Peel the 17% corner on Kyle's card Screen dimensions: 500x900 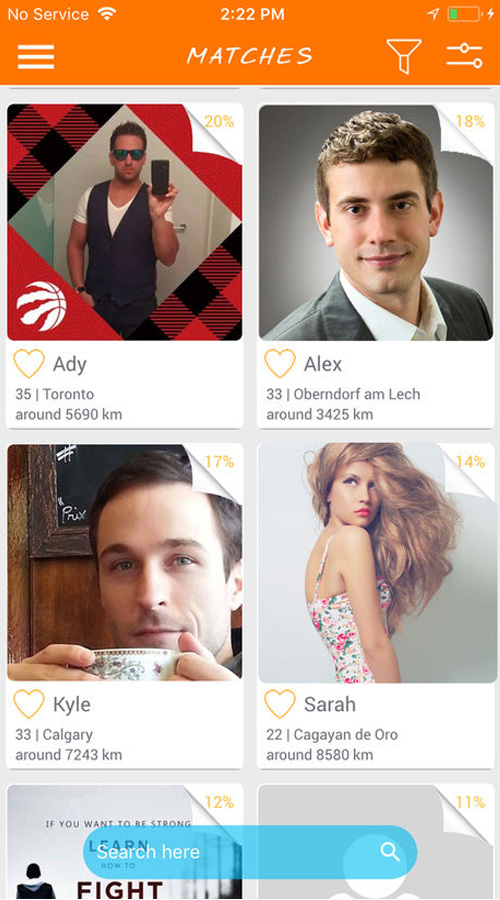coord(215,470)
